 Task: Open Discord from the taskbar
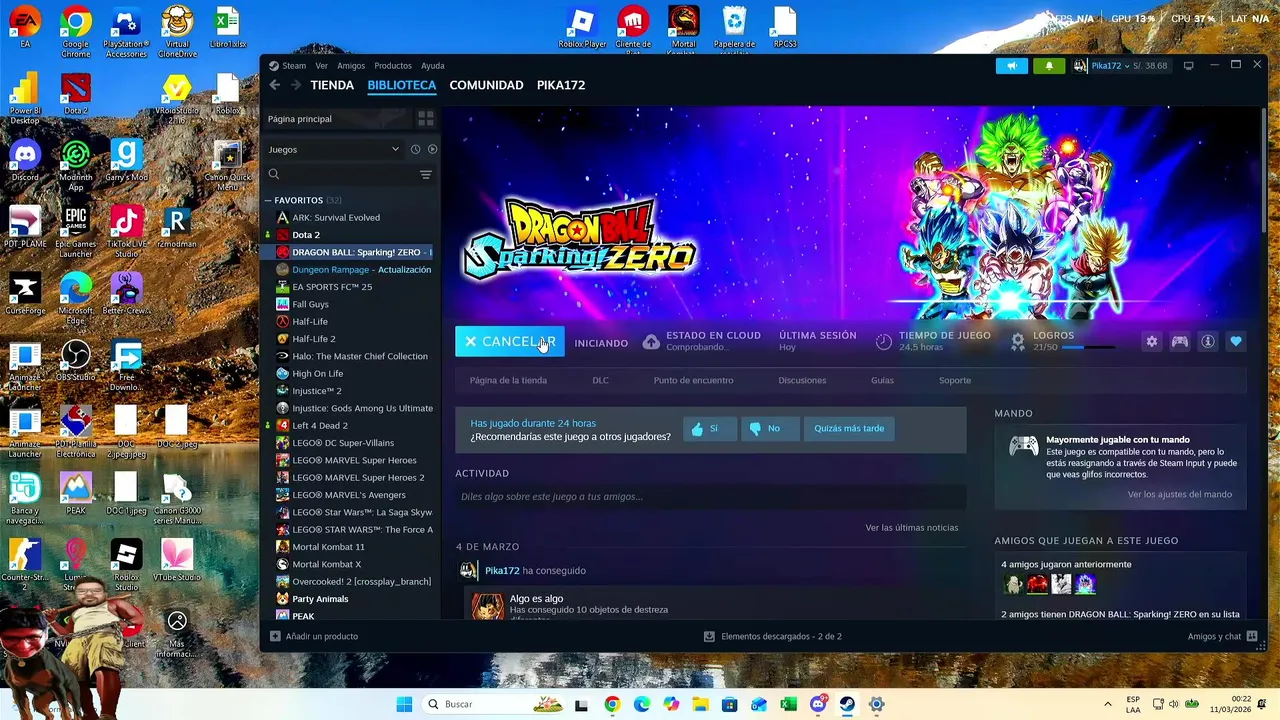(x=818, y=704)
